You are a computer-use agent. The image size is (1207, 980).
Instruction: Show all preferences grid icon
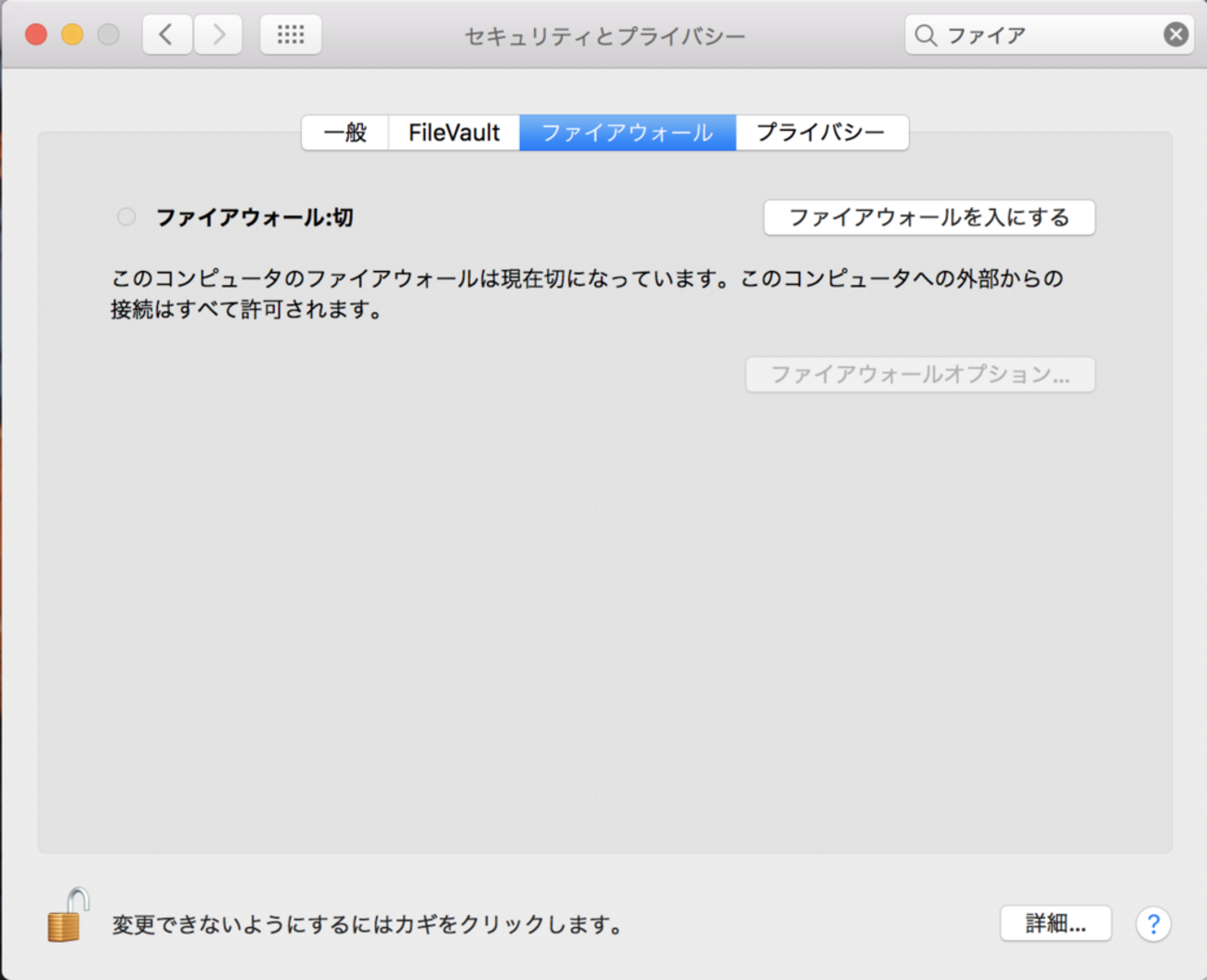click(x=291, y=35)
